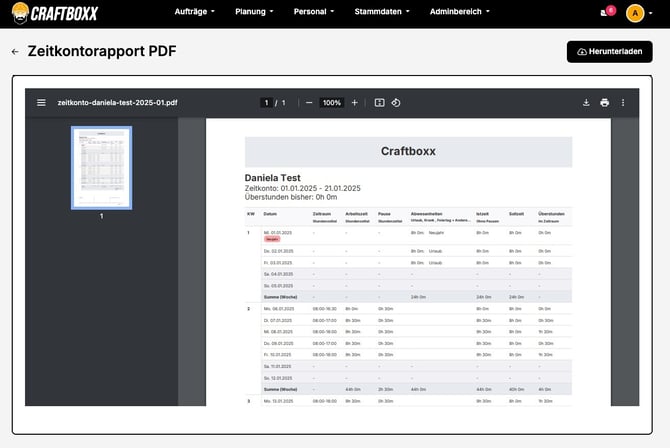This screenshot has height=448, width=670.
Task: Click the Datum column header
Action: [x=270, y=214]
